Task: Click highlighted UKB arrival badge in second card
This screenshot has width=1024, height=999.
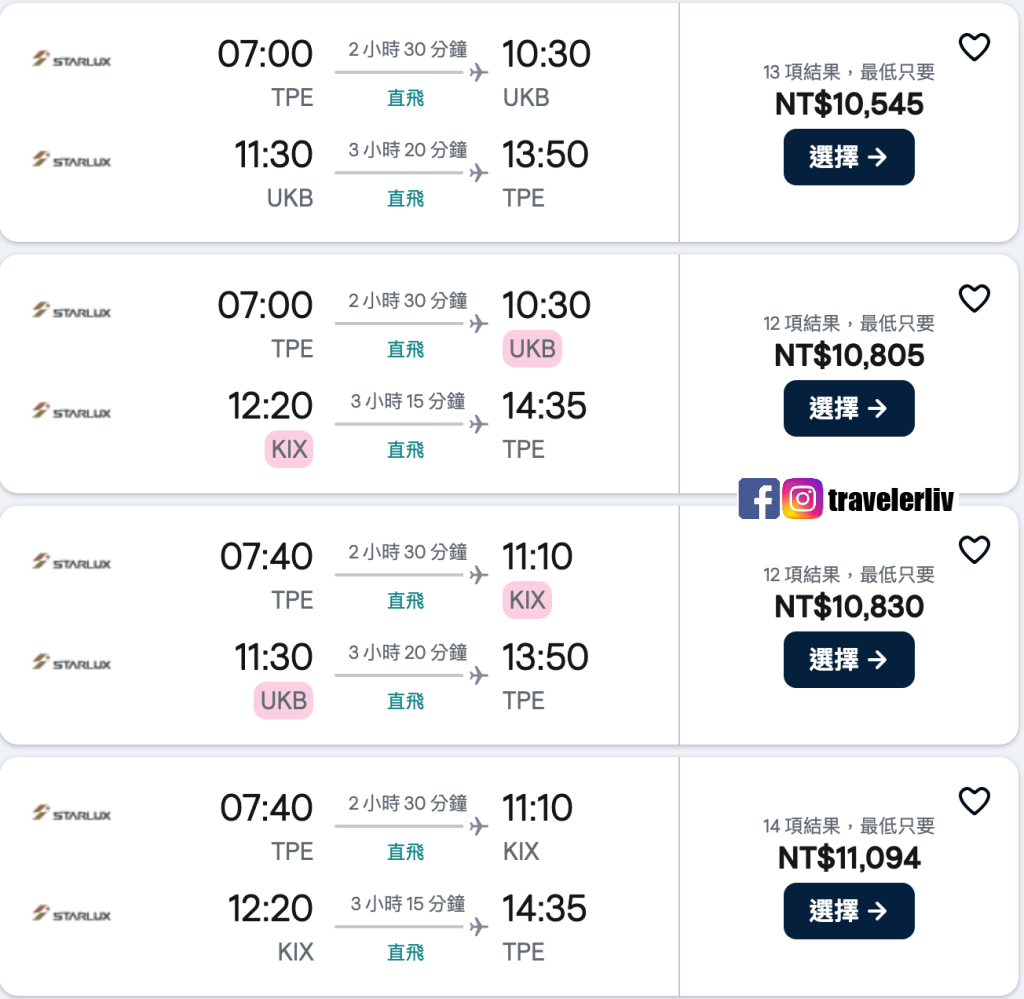Action: (x=532, y=349)
